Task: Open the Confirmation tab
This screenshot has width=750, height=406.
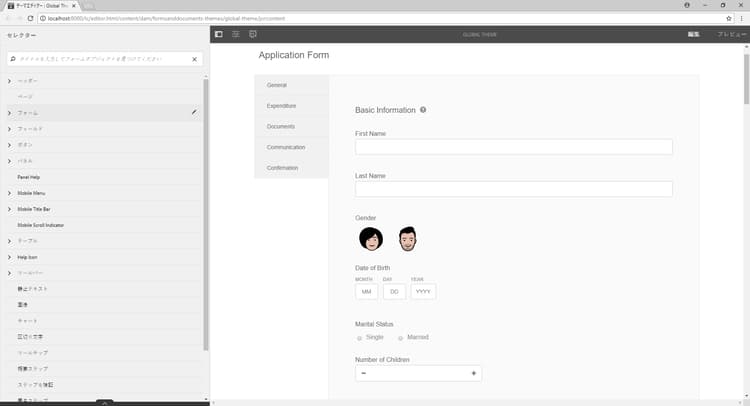Action: click(x=291, y=168)
